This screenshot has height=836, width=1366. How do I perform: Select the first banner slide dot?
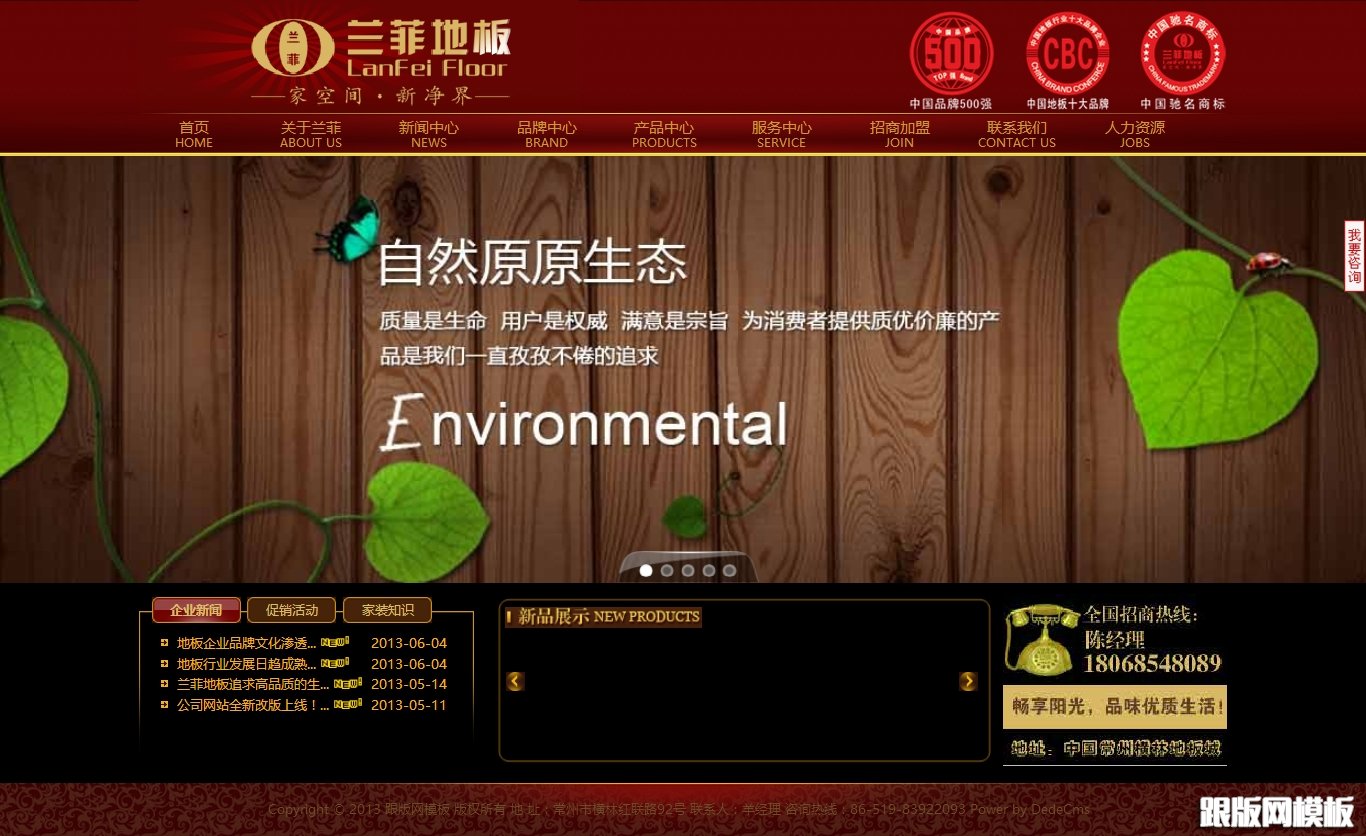(646, 570)
